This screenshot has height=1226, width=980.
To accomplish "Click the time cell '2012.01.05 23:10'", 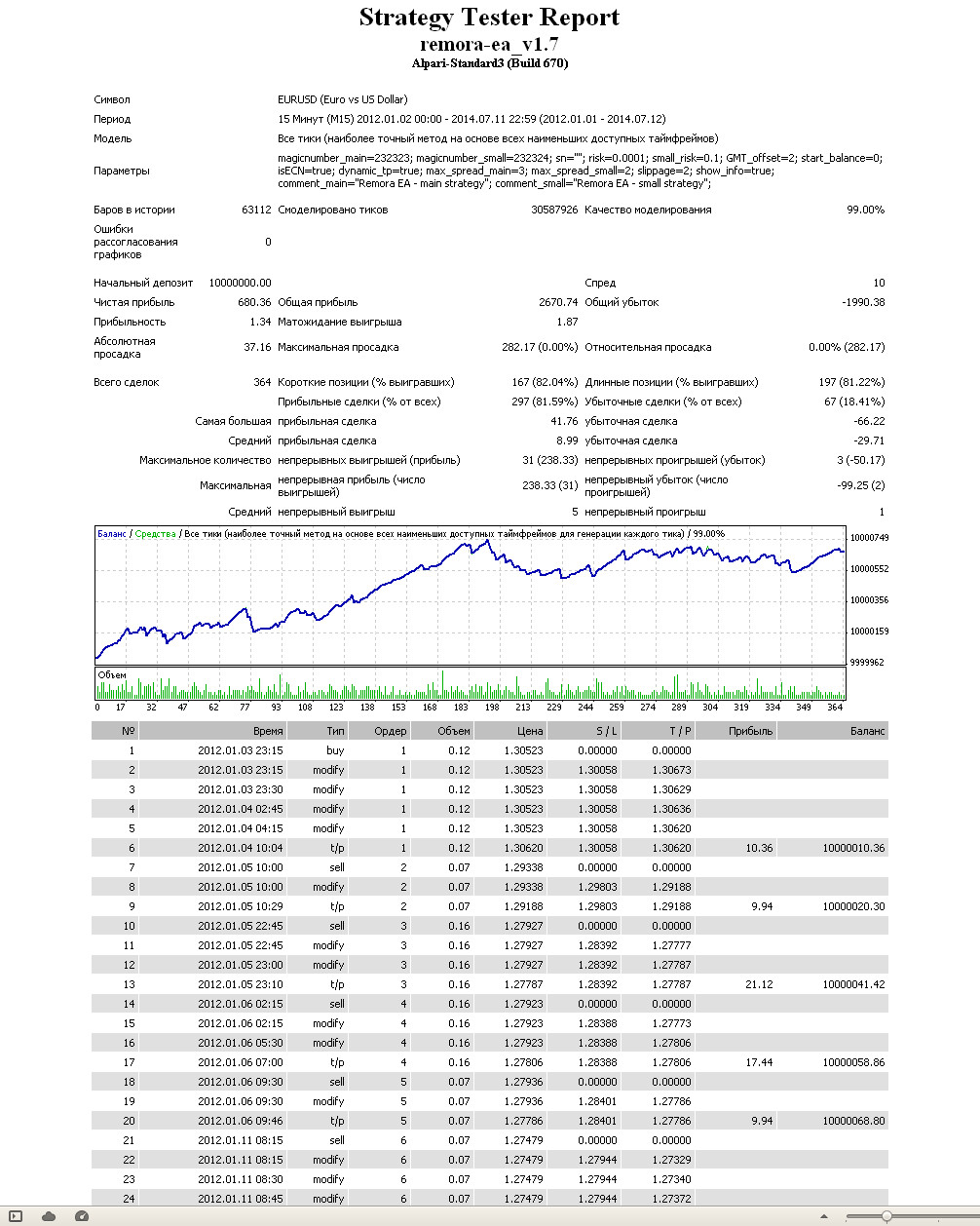I will (x=241, y=984).
